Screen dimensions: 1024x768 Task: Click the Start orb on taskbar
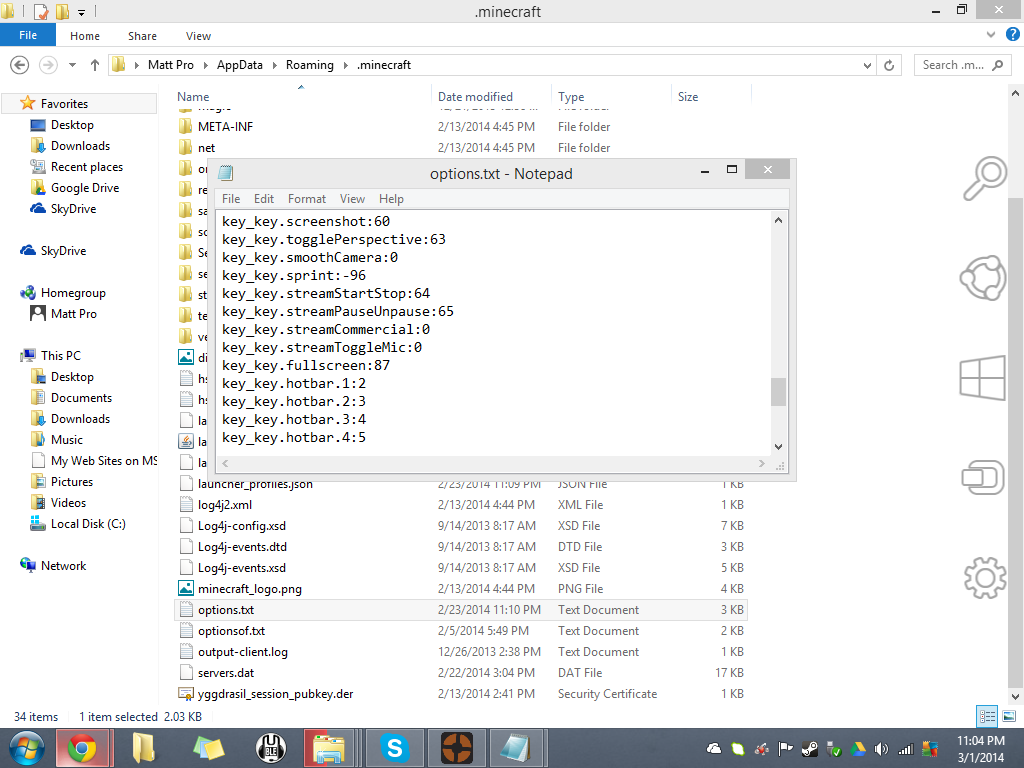click(x=27, y=748)
